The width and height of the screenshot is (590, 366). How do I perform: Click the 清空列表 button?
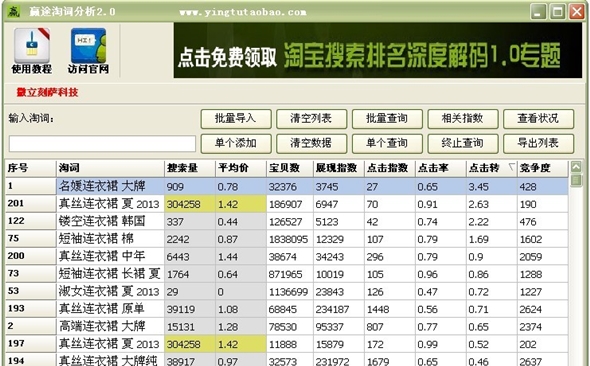coord(312,119)
